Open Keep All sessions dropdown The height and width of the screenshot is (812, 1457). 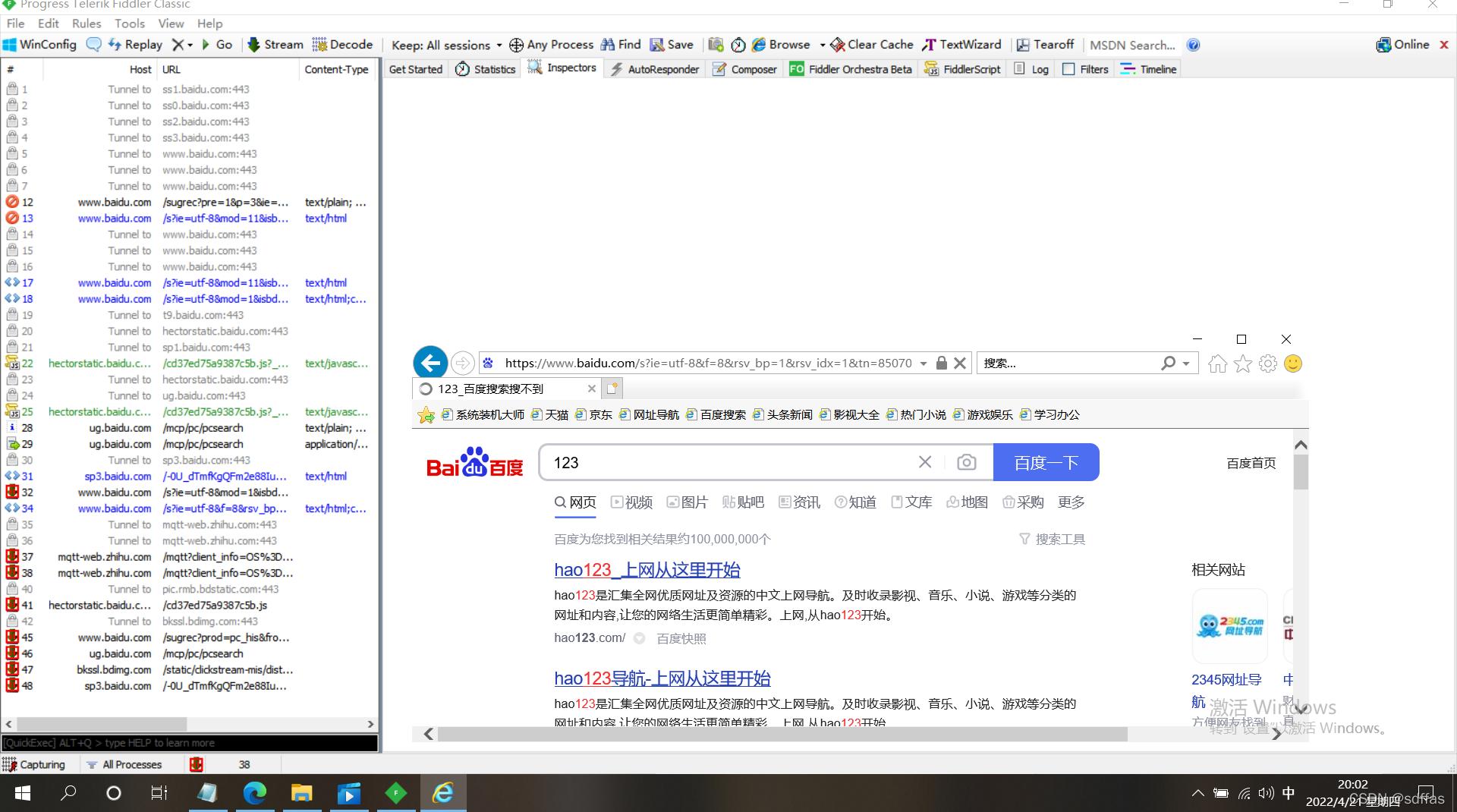(446, 46)
